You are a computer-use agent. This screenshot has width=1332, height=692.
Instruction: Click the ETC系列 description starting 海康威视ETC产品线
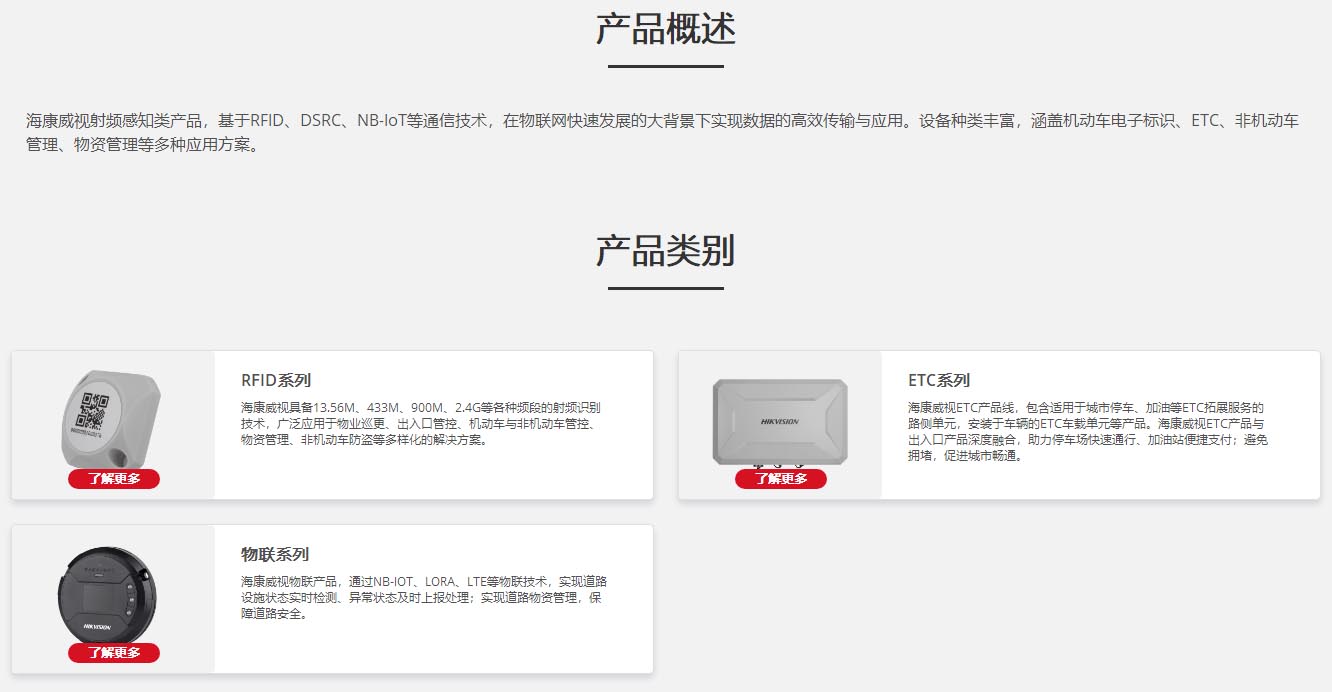(1088, 431)
